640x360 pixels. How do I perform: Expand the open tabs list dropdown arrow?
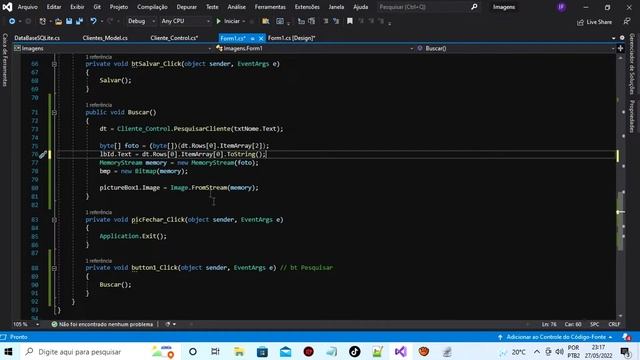(613, 38)
